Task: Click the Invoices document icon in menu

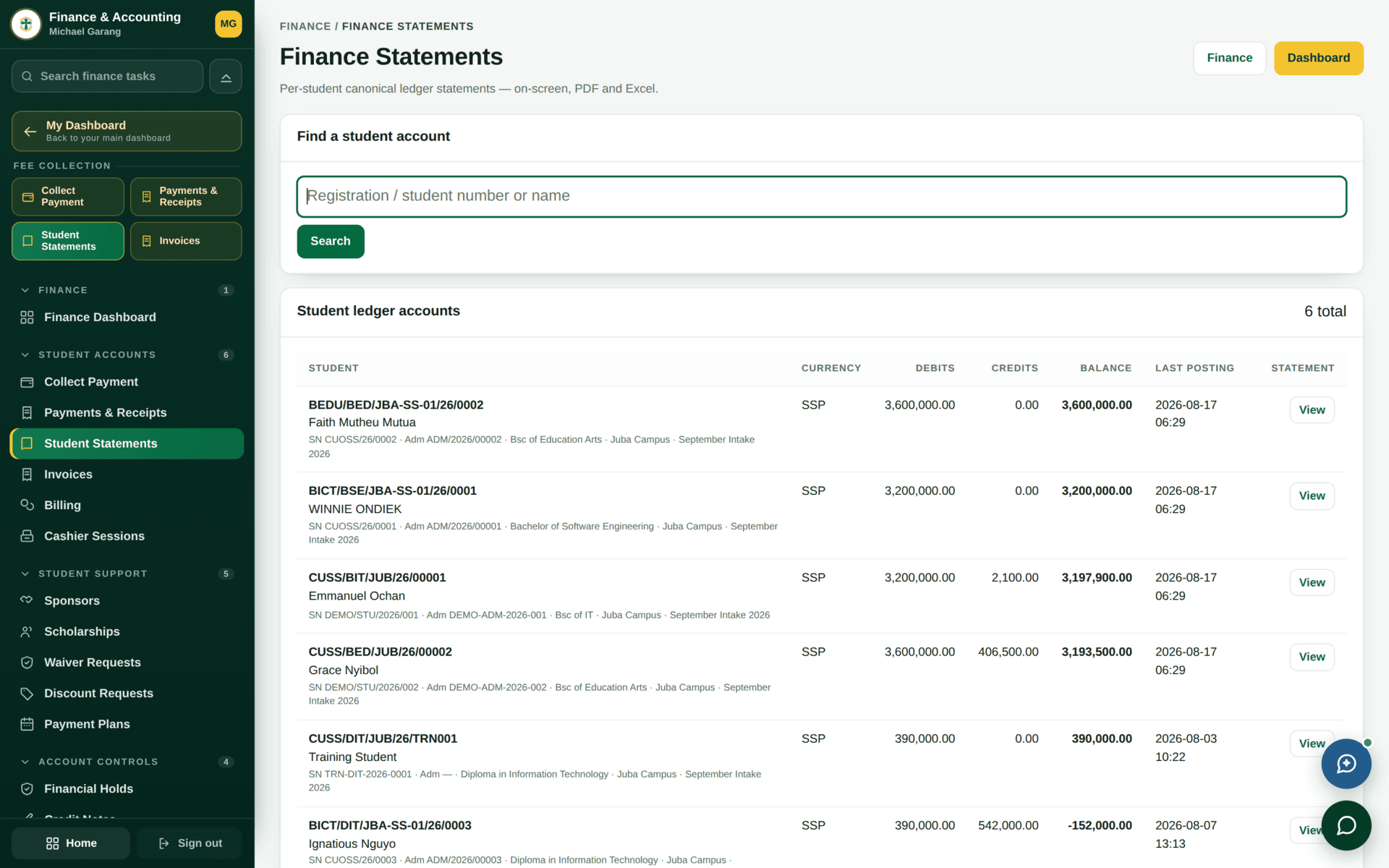Action: click(27, 475)
